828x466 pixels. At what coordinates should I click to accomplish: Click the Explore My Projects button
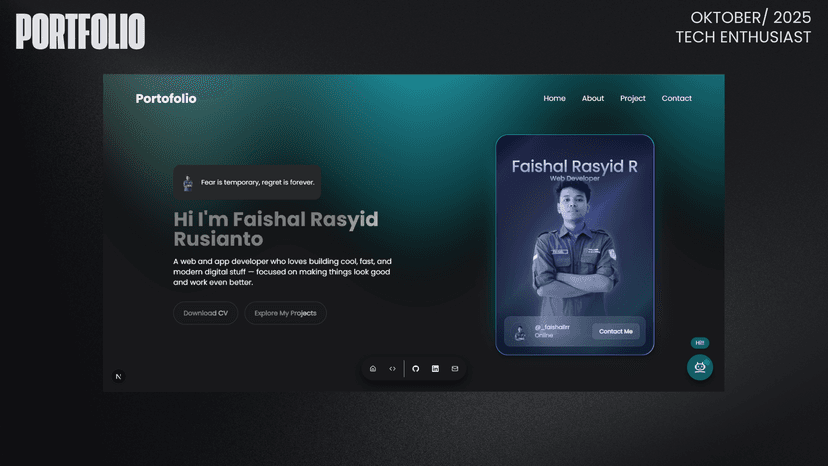[x=285, y=313]
